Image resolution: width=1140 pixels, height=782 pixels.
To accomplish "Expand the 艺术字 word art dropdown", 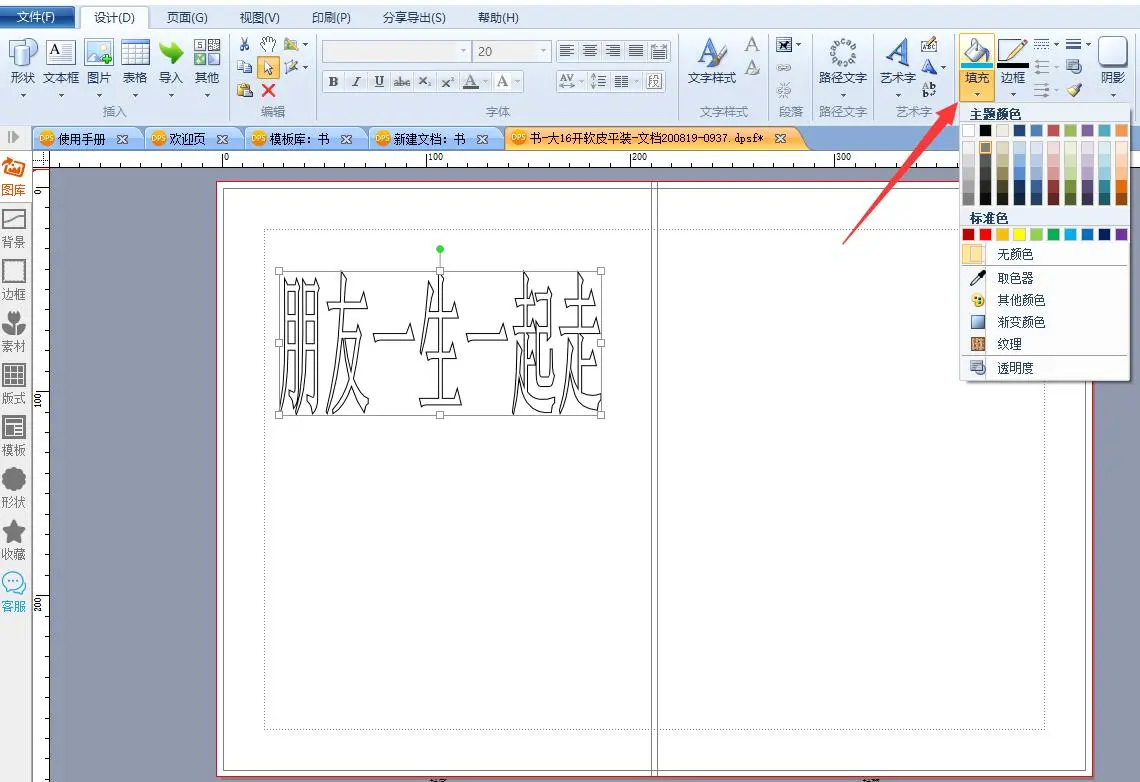I will (897, 96).
